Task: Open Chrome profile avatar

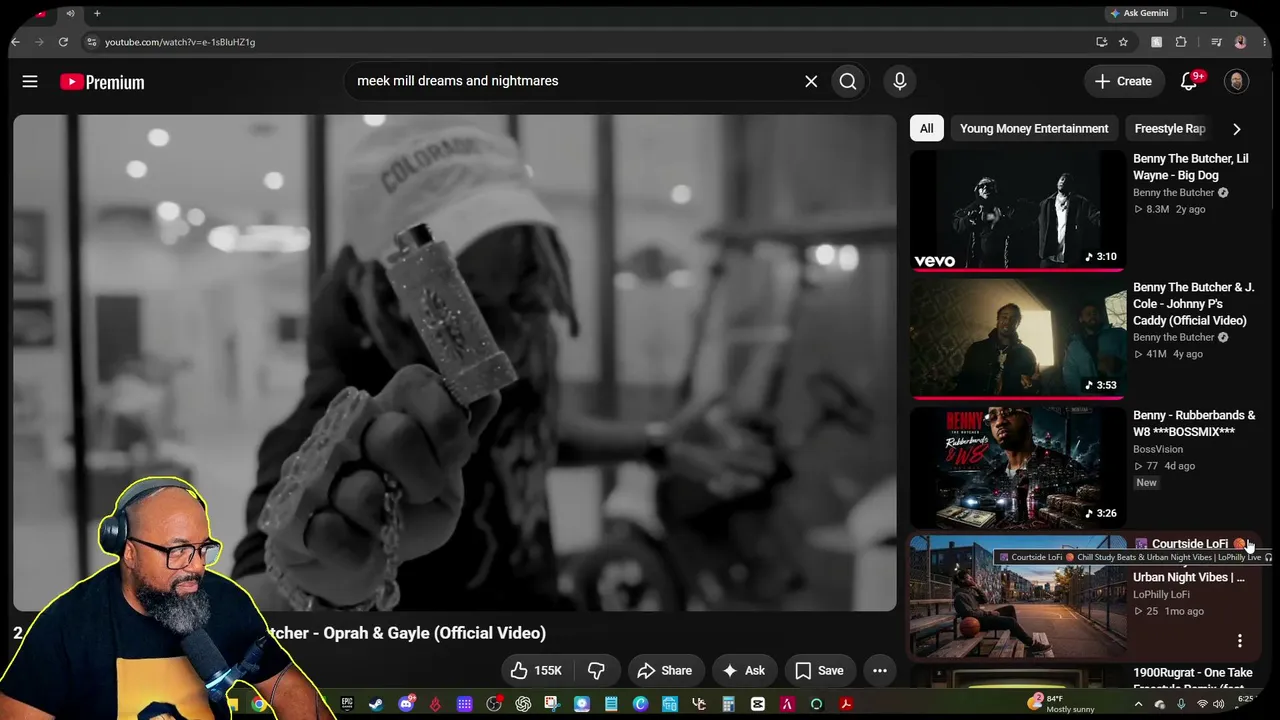Action: (x=1241, y=42)
